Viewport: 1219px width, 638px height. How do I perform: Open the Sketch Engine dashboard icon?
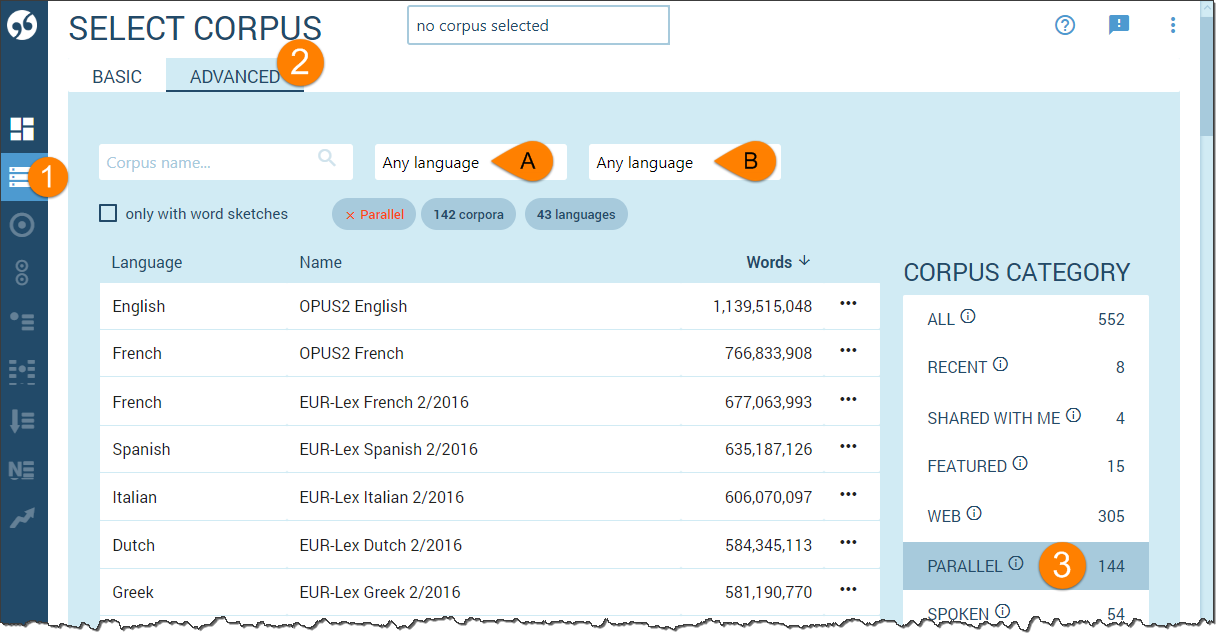(24, 128)
